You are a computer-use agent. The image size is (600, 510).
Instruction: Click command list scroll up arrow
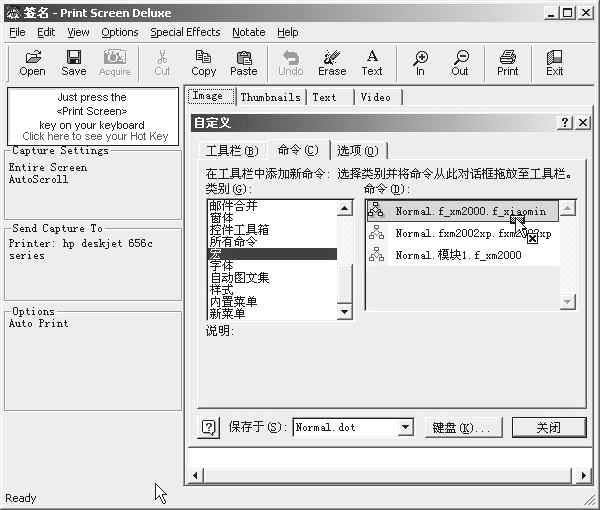[567, 208]
